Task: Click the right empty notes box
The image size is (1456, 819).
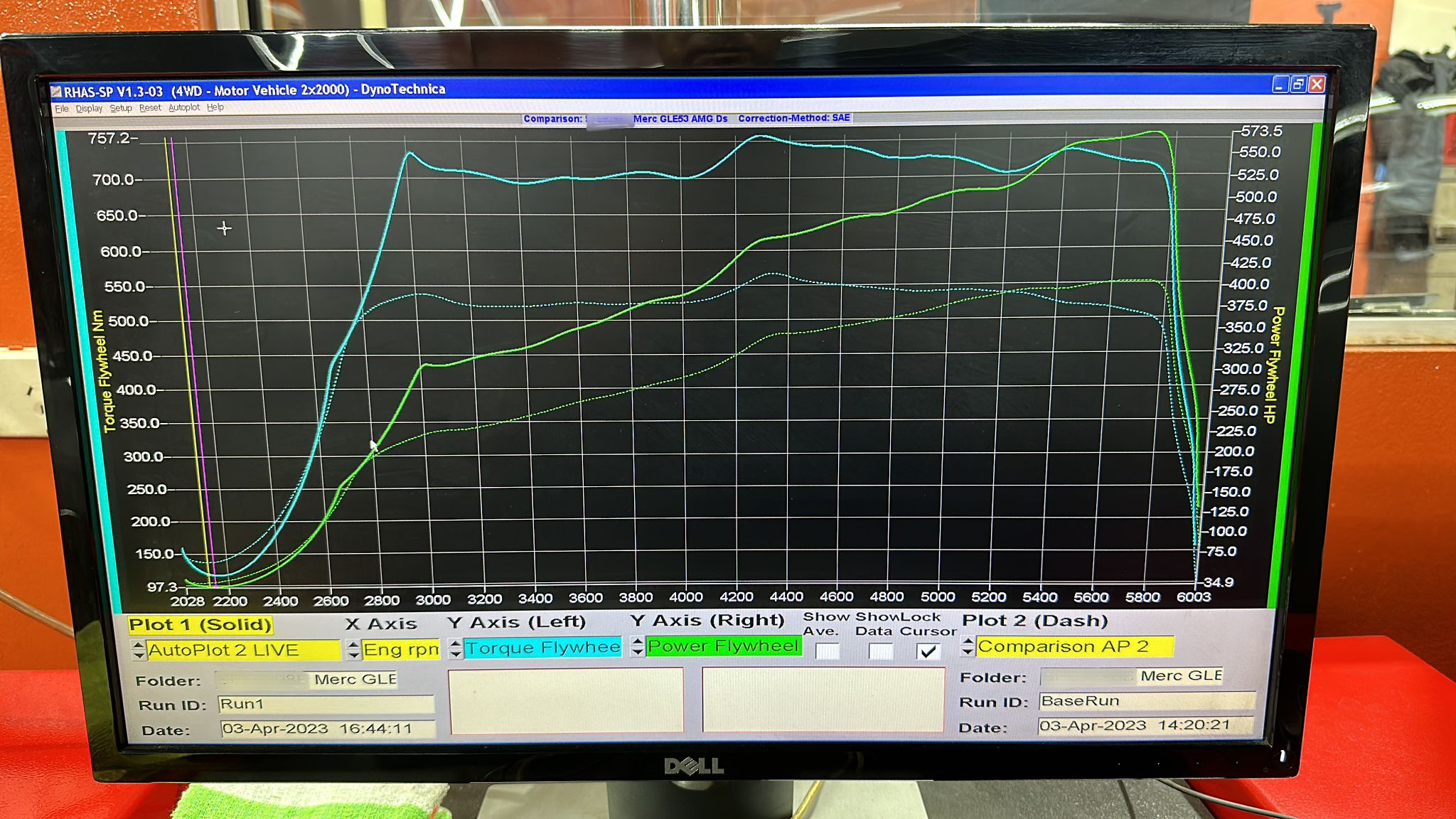Action: pos(823,699)
